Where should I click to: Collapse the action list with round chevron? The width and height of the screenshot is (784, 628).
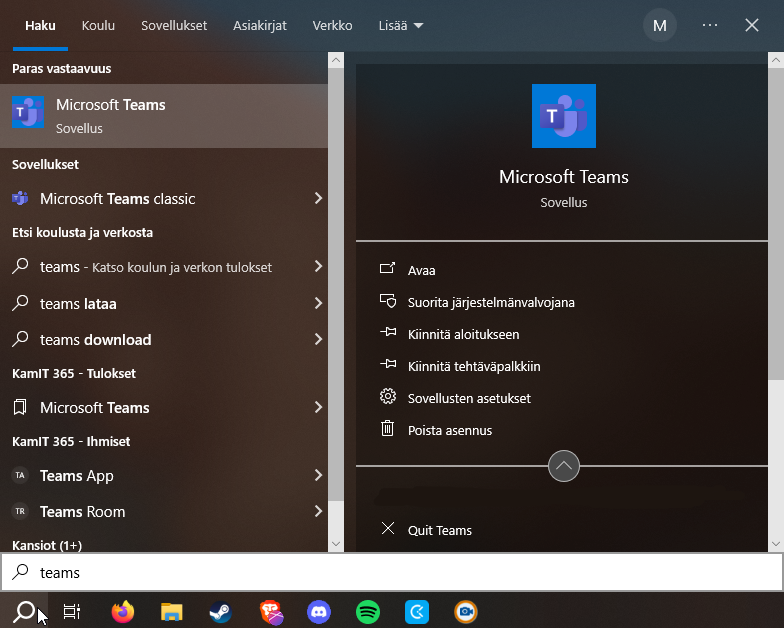click(564, 466)
